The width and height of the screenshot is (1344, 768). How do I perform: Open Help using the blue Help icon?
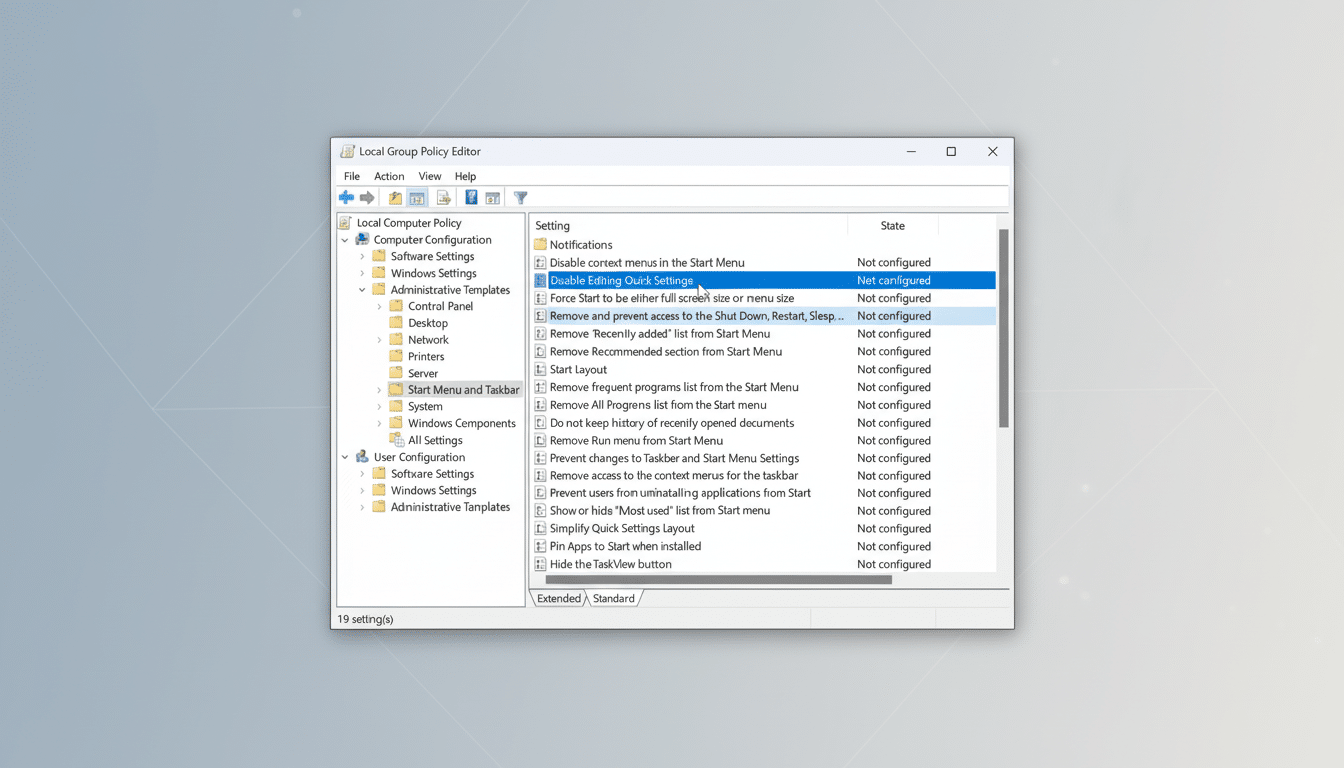coord(470,197)
